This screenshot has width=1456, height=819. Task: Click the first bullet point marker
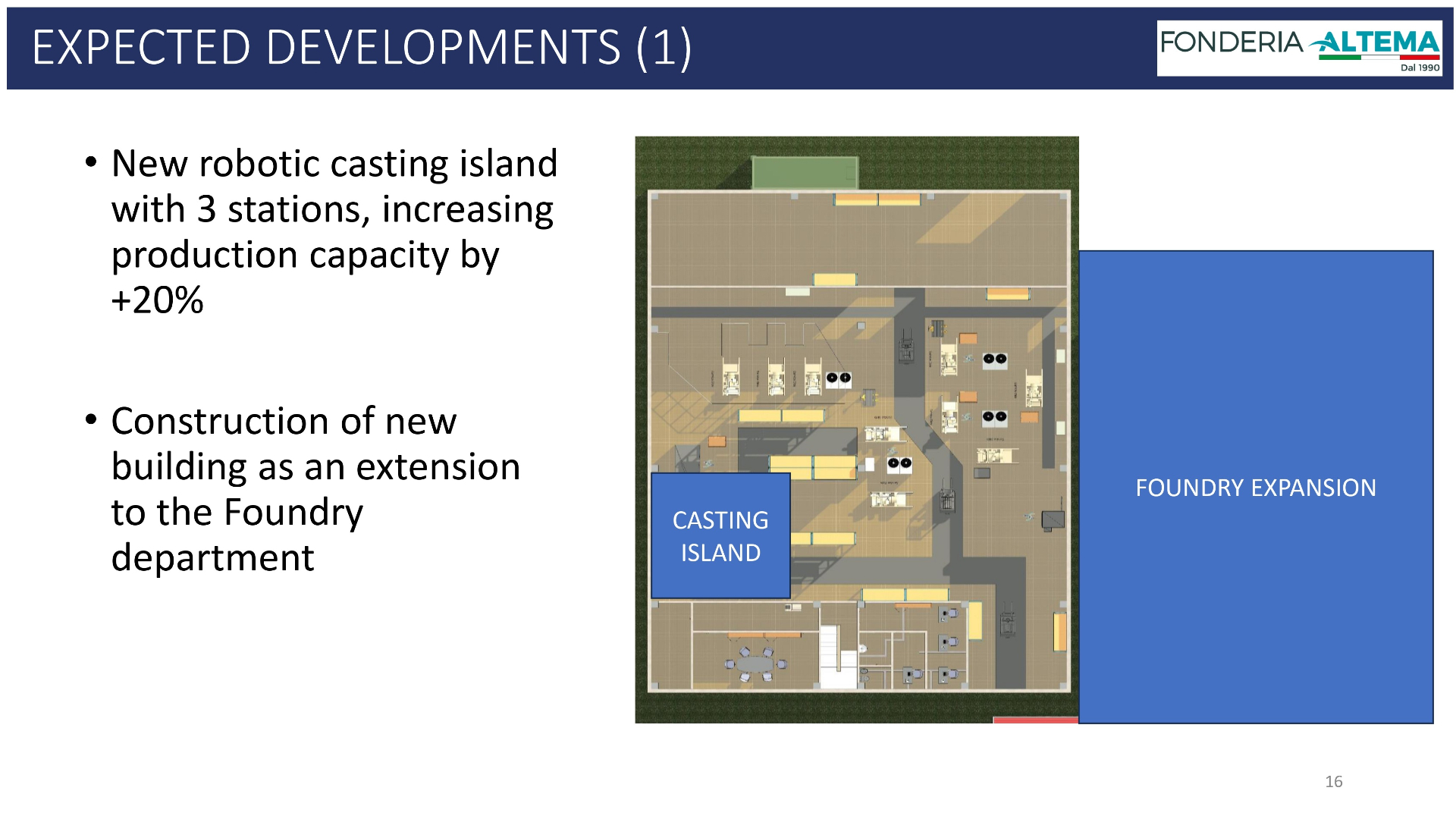coord(91,162)
